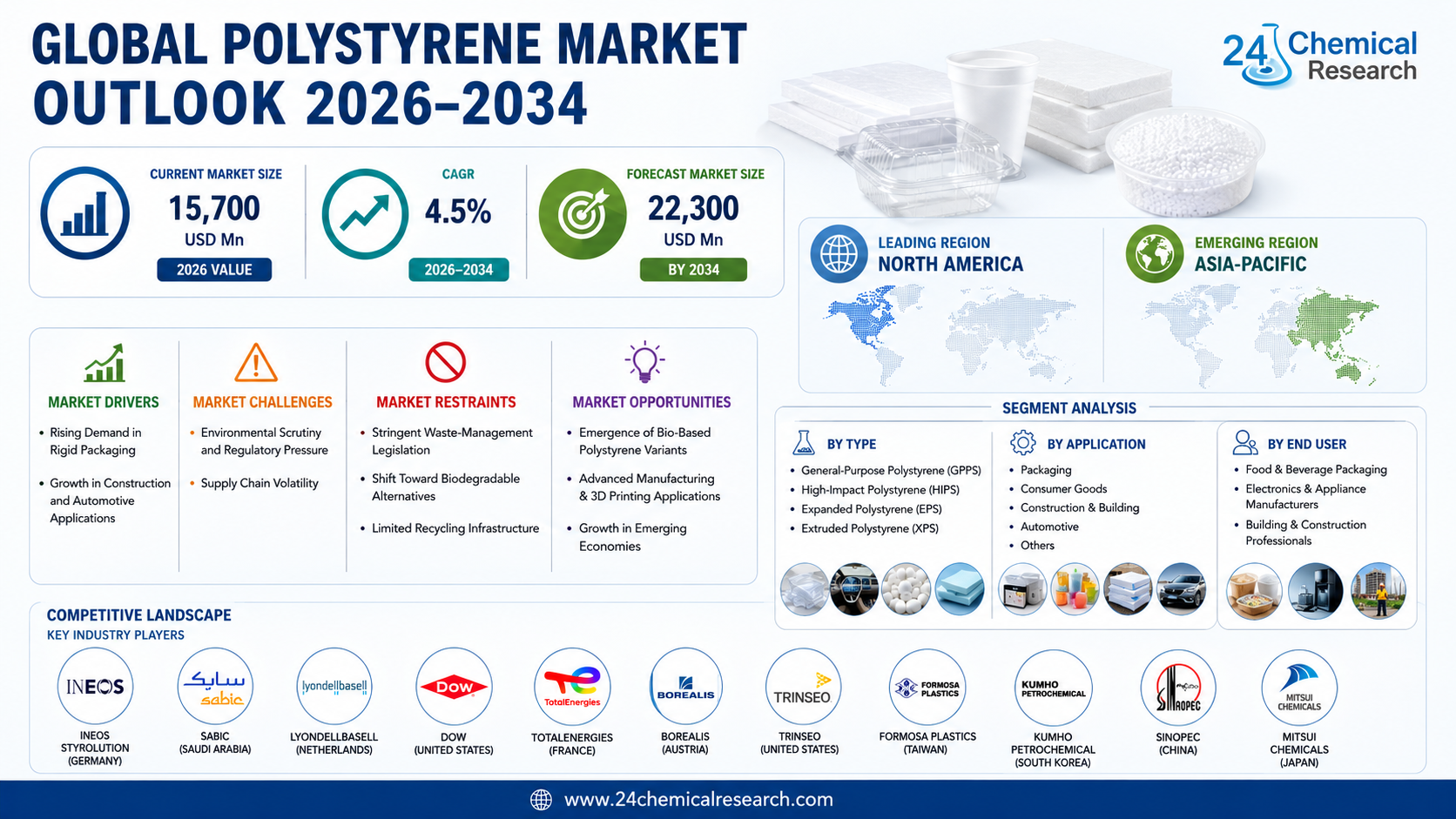Click the automotive car thumbnail under By Application
Image resolution: width=1456 pixels, height=819 pixels.
coord(1181,589)
